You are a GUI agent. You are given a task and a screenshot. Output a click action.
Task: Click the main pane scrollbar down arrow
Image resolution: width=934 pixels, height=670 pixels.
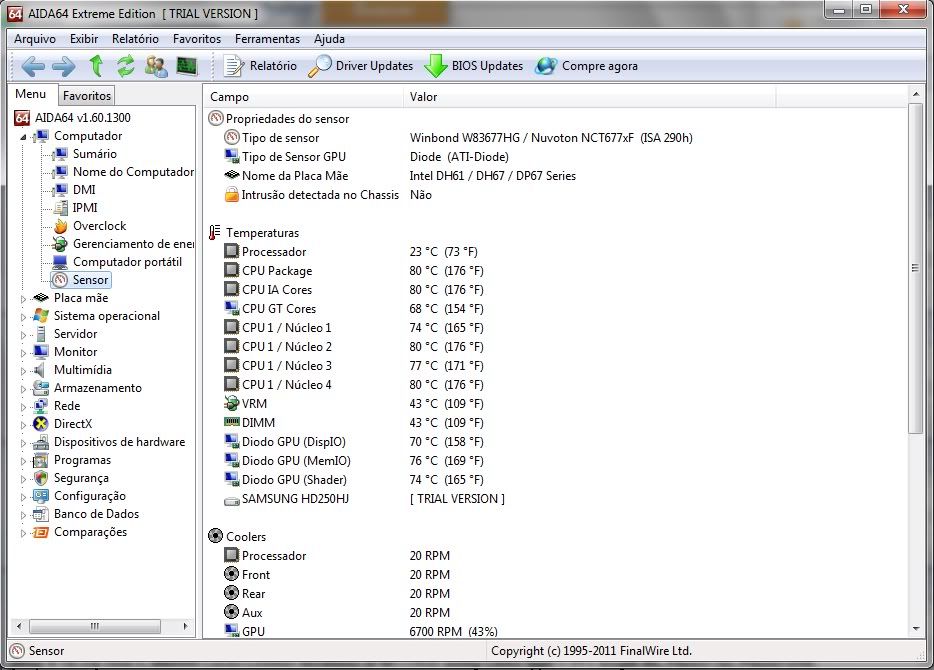click(x=916, y=628)
